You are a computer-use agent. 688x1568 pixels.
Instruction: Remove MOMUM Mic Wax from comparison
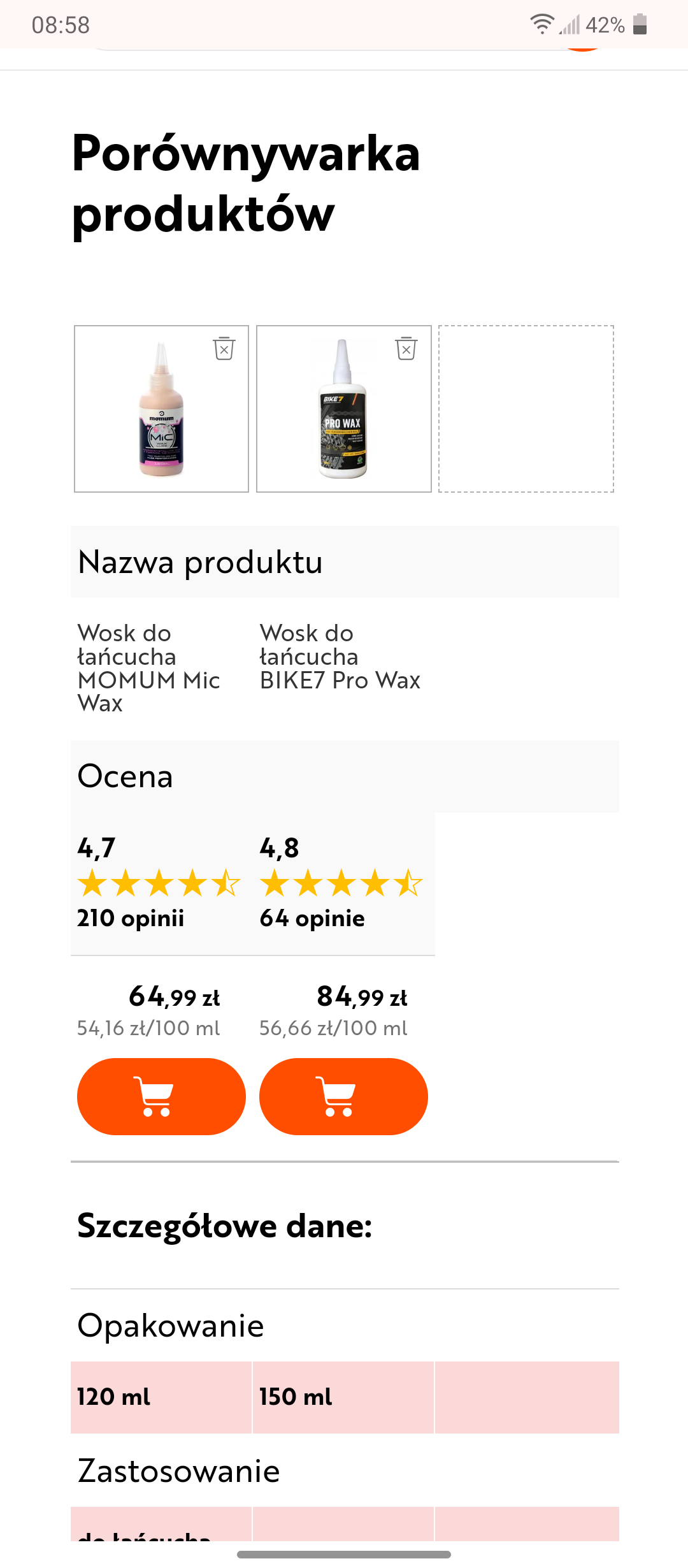coord(224,349)
